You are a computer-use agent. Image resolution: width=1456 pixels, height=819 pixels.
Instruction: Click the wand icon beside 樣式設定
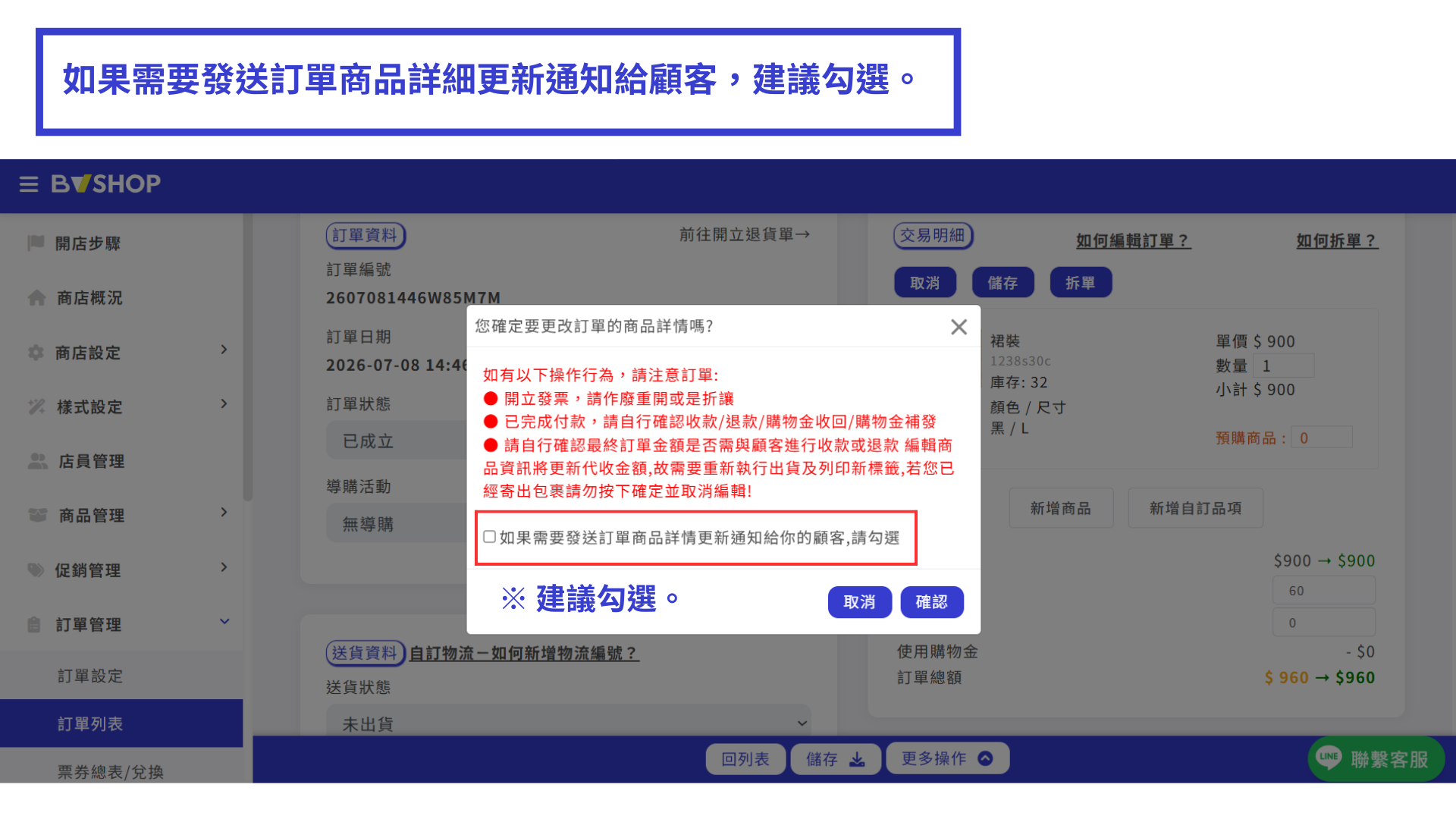tap(36, 407)
